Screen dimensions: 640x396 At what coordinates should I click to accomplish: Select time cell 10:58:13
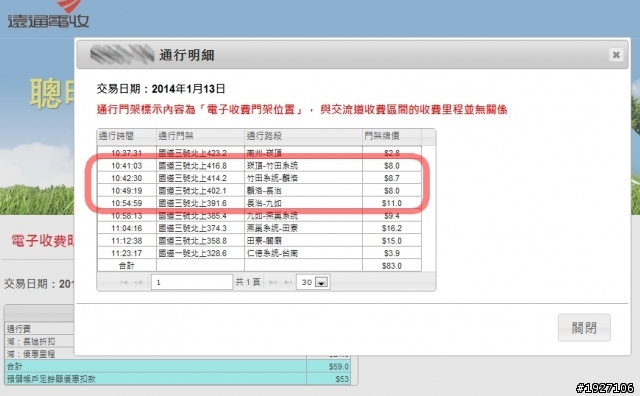(x=127, y=216)
